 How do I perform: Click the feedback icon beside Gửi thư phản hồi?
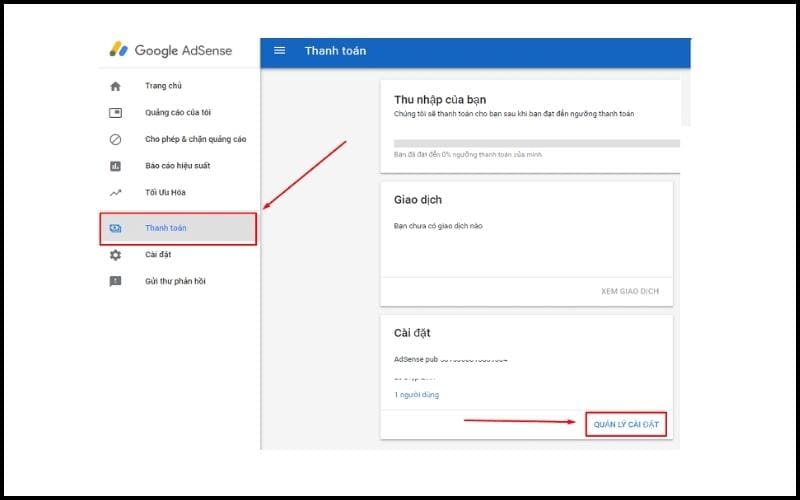point(115,281)
